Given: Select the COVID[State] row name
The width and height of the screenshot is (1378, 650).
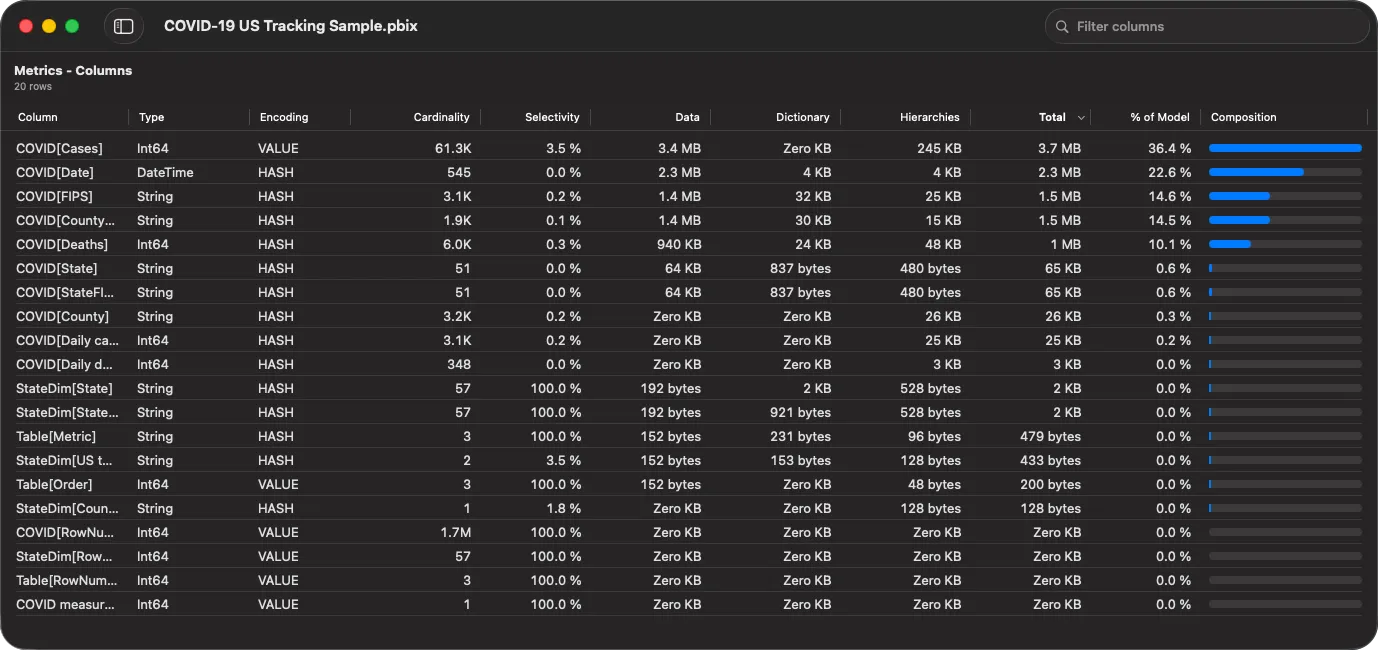Looking at the screenshot, I should point(56,268).
